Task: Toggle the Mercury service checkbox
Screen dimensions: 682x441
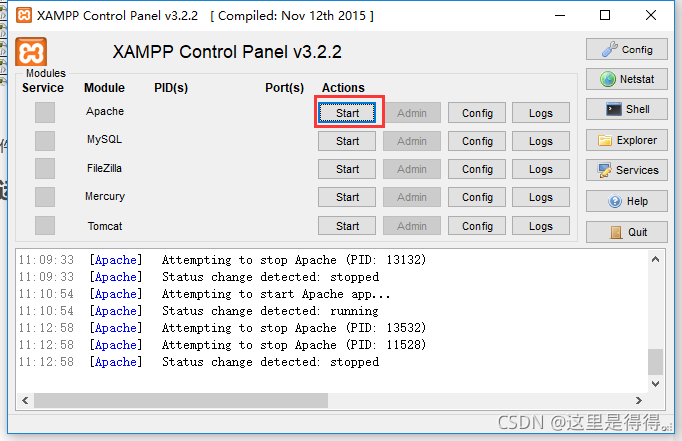Action: (x=45, y=197)
